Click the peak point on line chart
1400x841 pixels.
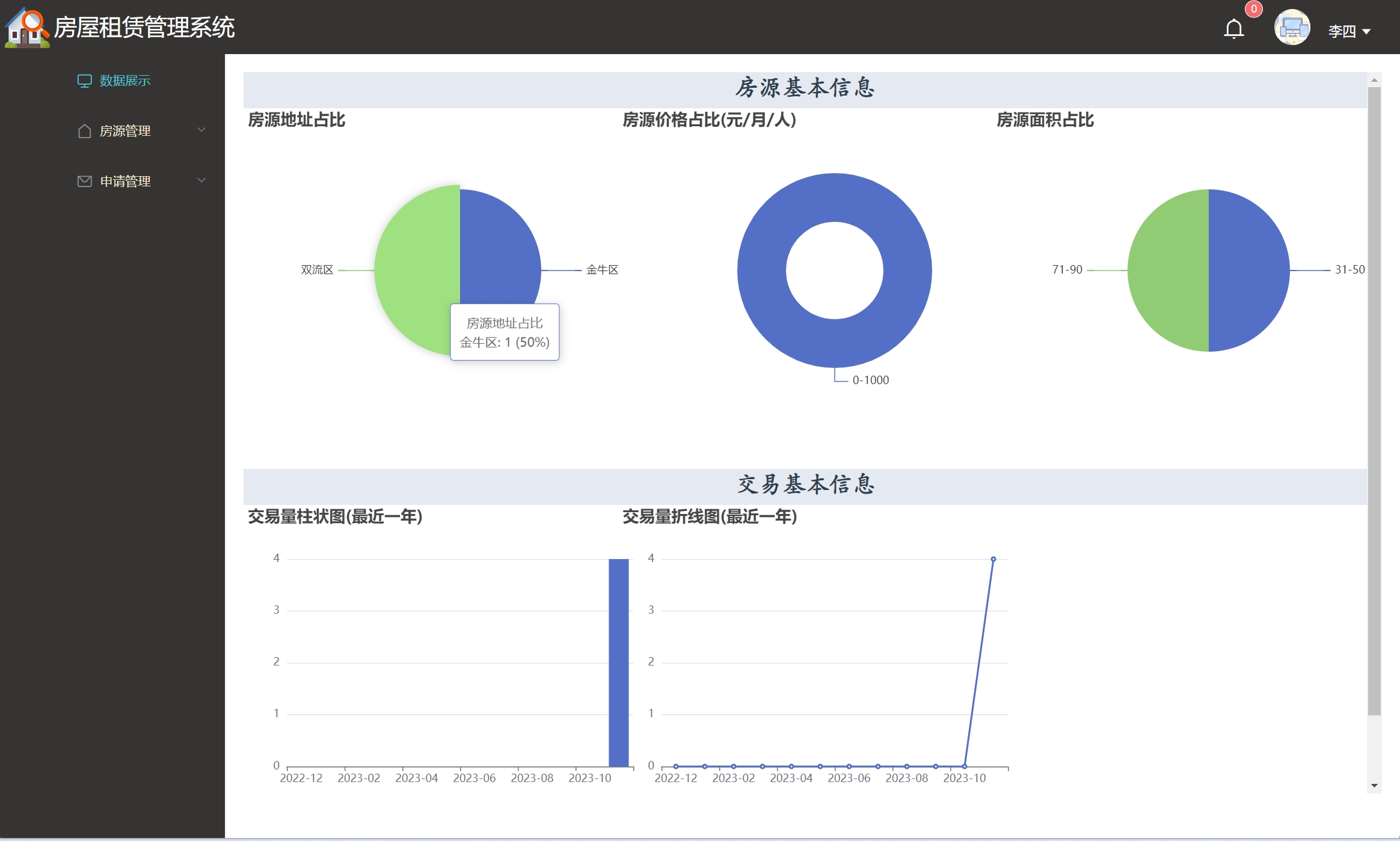coord(993,559)
